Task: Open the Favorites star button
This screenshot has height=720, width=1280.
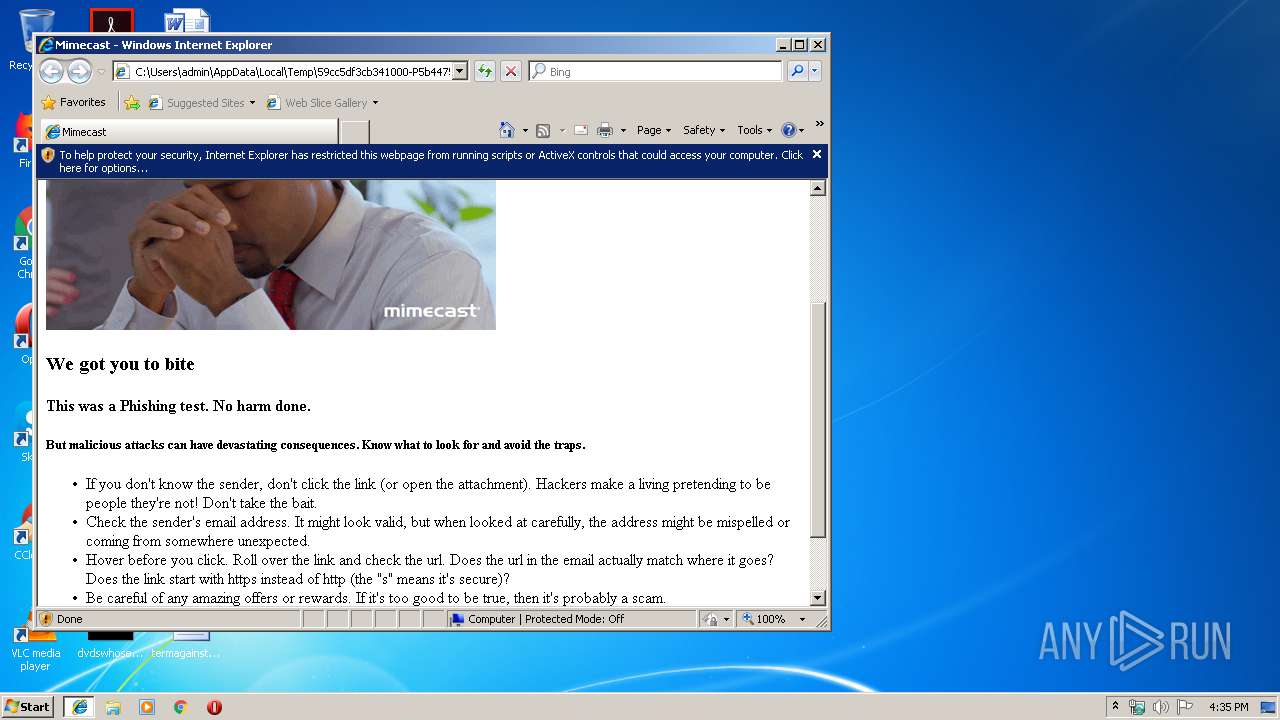Action: point(73,102)
